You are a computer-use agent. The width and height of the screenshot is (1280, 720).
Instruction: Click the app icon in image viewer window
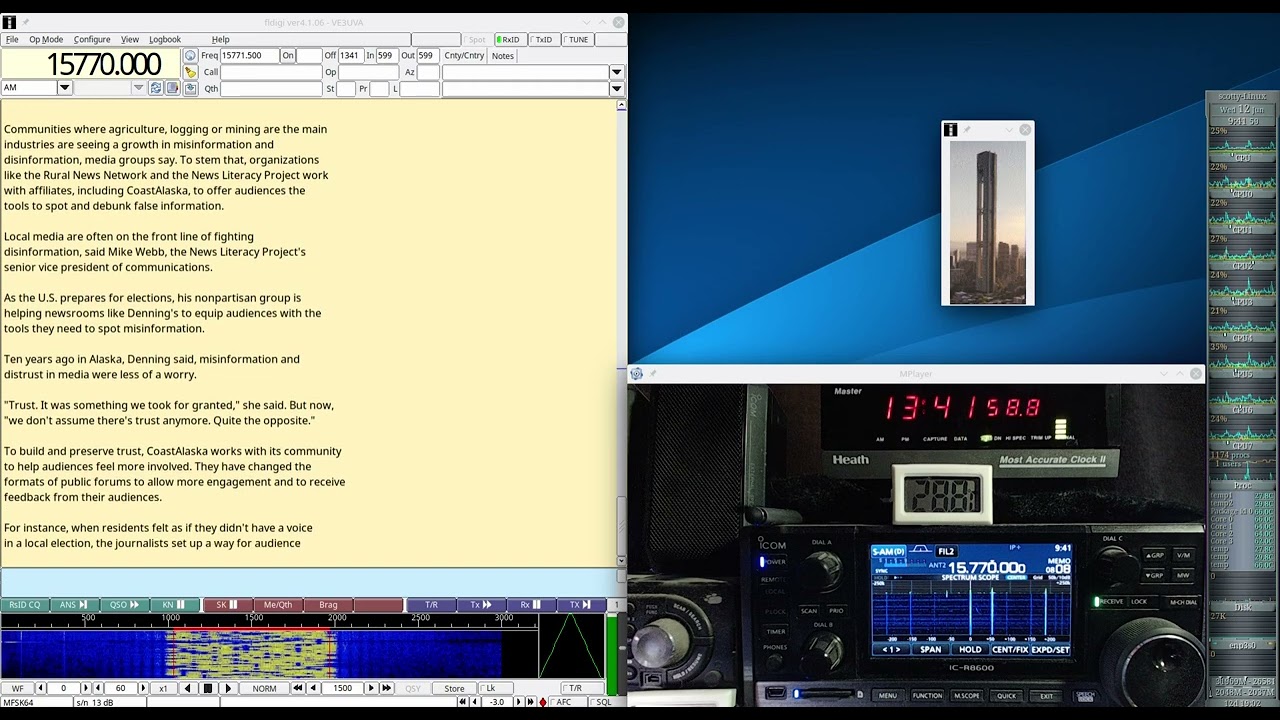pyautogui.click(x=950, y=130)
